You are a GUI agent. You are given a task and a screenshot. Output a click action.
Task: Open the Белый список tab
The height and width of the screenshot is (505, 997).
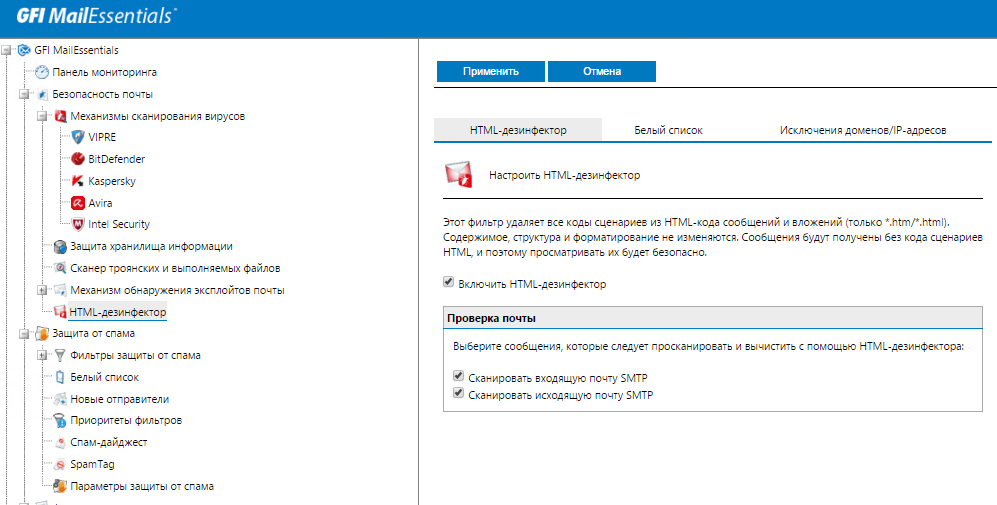pos(668,130)
